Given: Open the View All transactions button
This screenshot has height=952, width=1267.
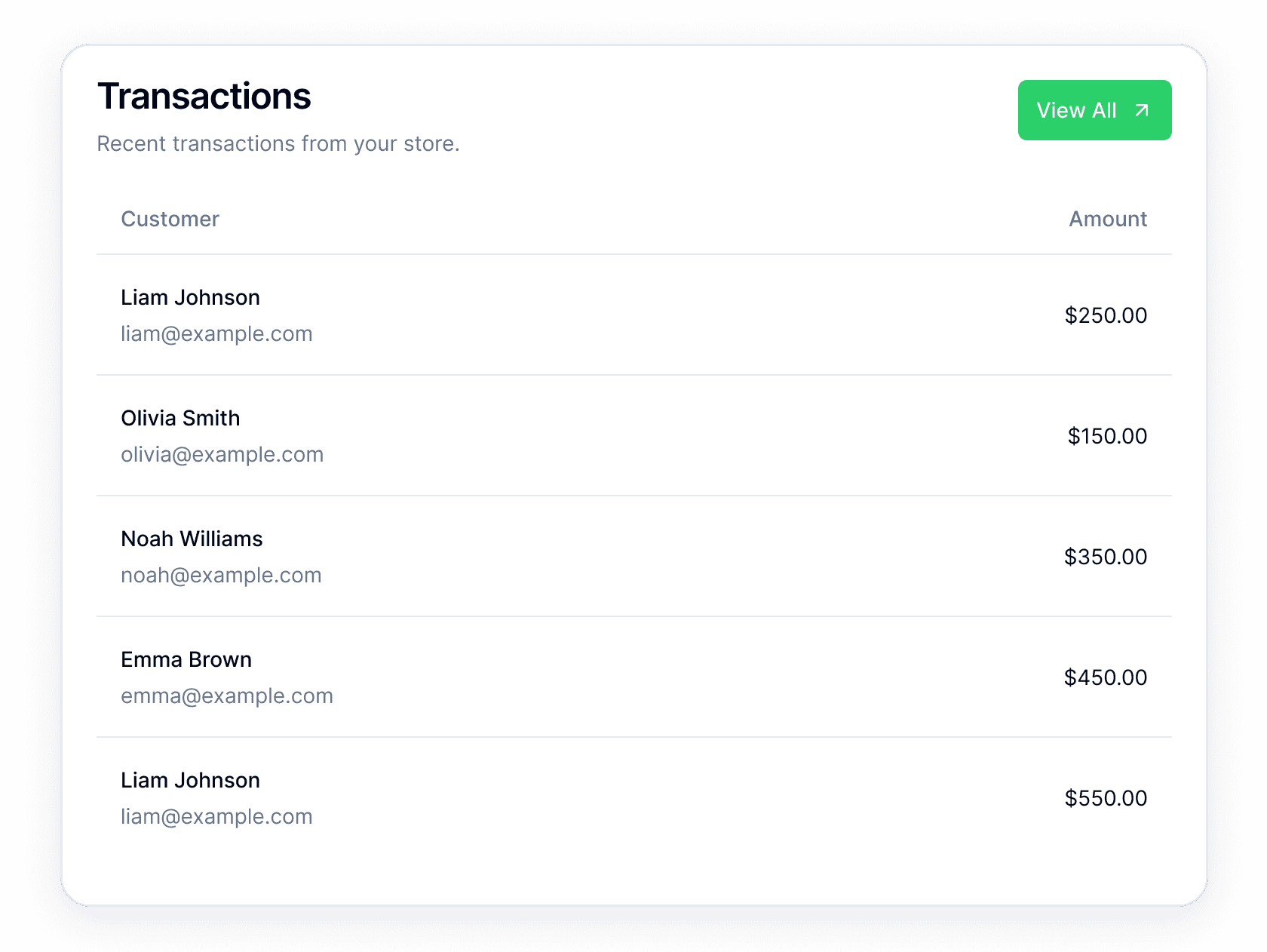Looking at the screenshot, I should pos(1094,110).
